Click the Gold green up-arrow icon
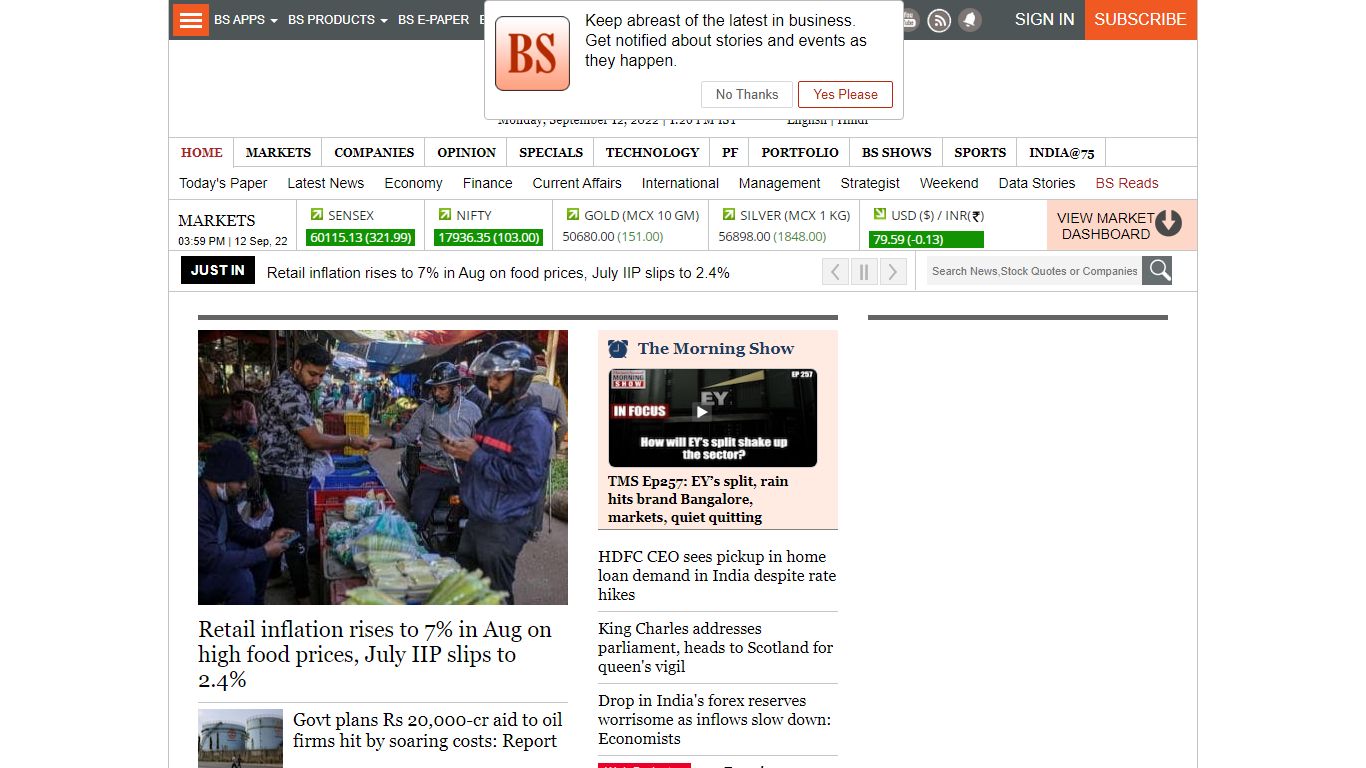The image size is (1366, 768). [x=573, y=214]
